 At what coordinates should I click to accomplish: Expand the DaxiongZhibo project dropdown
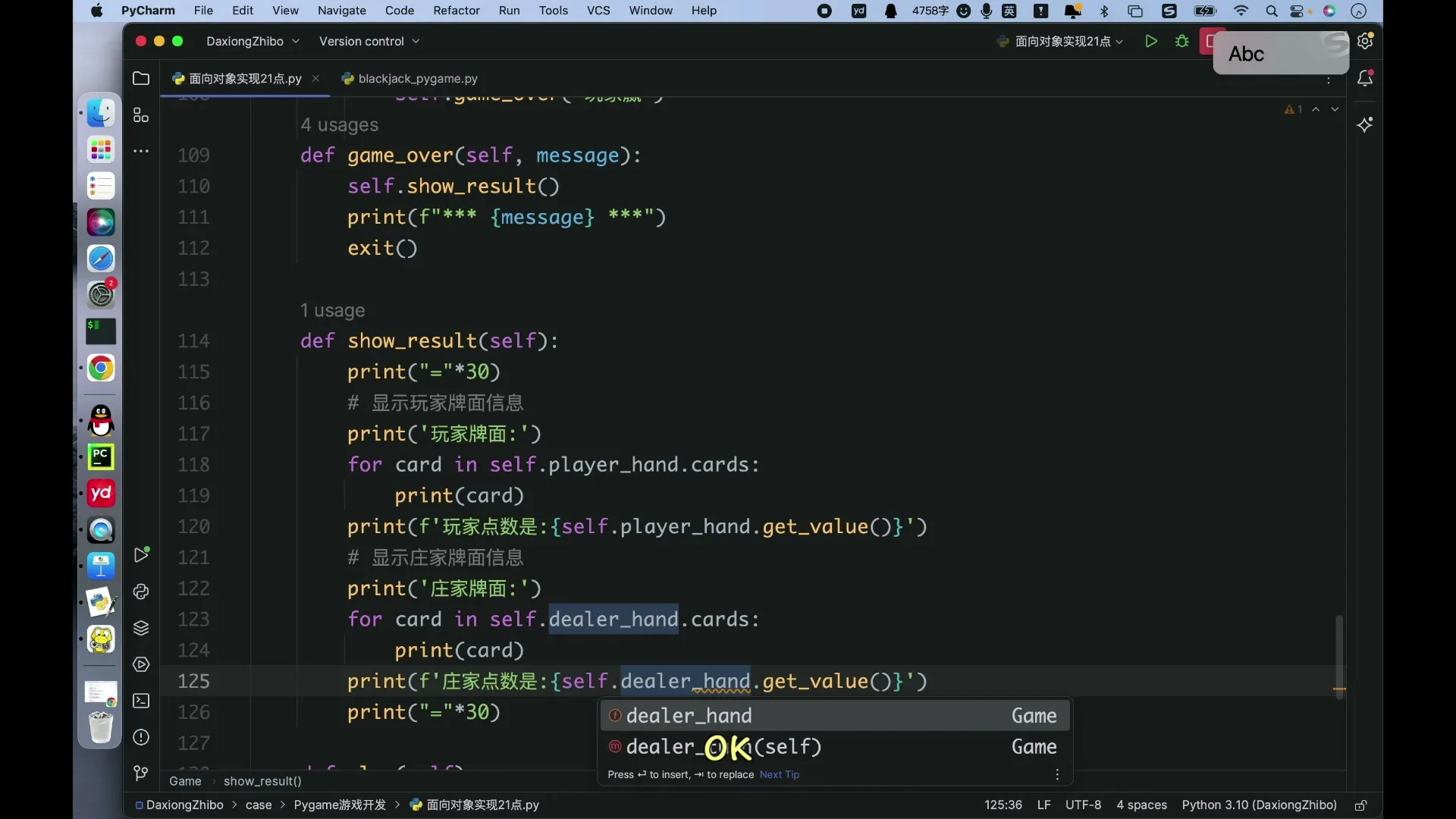tap(253, 41)
